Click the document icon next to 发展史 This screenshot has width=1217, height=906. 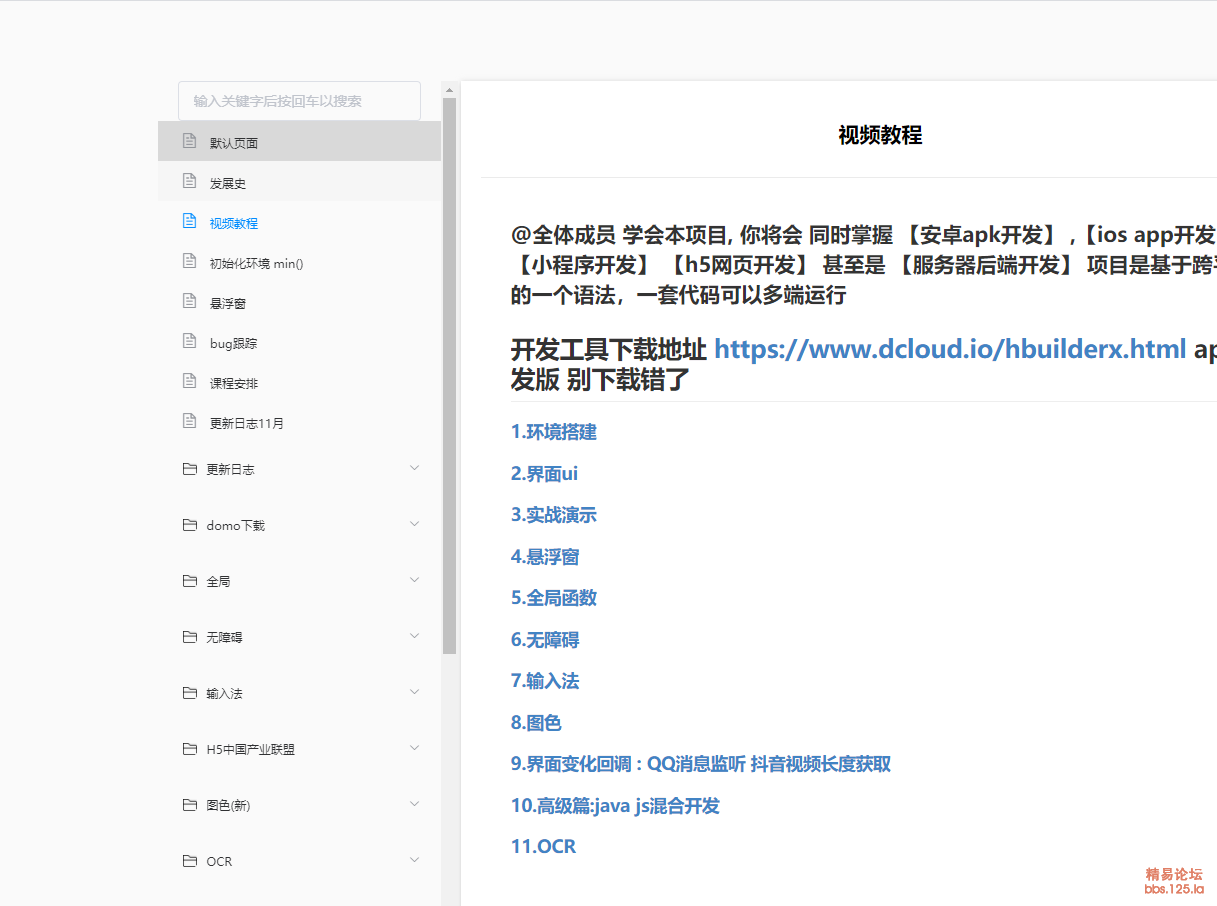pyautogui.click(x=189, y=181)
